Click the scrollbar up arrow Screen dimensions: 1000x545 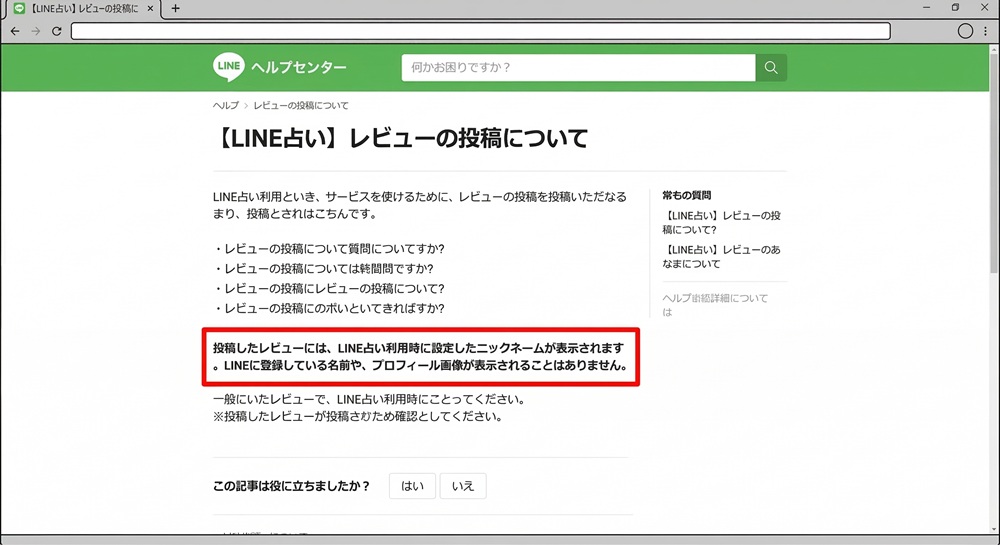click(994, 49)
